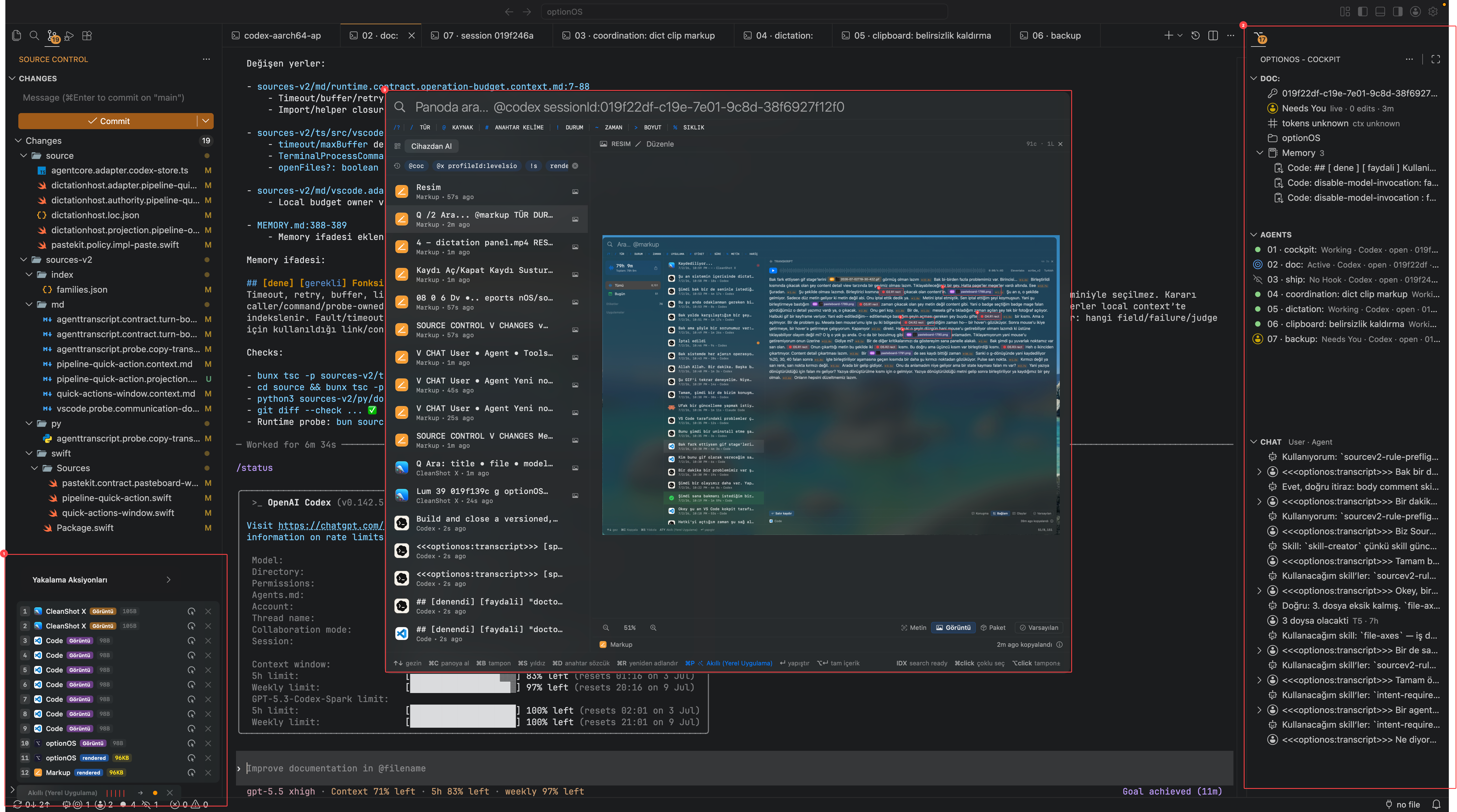Open the chatgpt.com link in terminal
Viewport: 1457px width, 812px height.
(x=330, y=525)
